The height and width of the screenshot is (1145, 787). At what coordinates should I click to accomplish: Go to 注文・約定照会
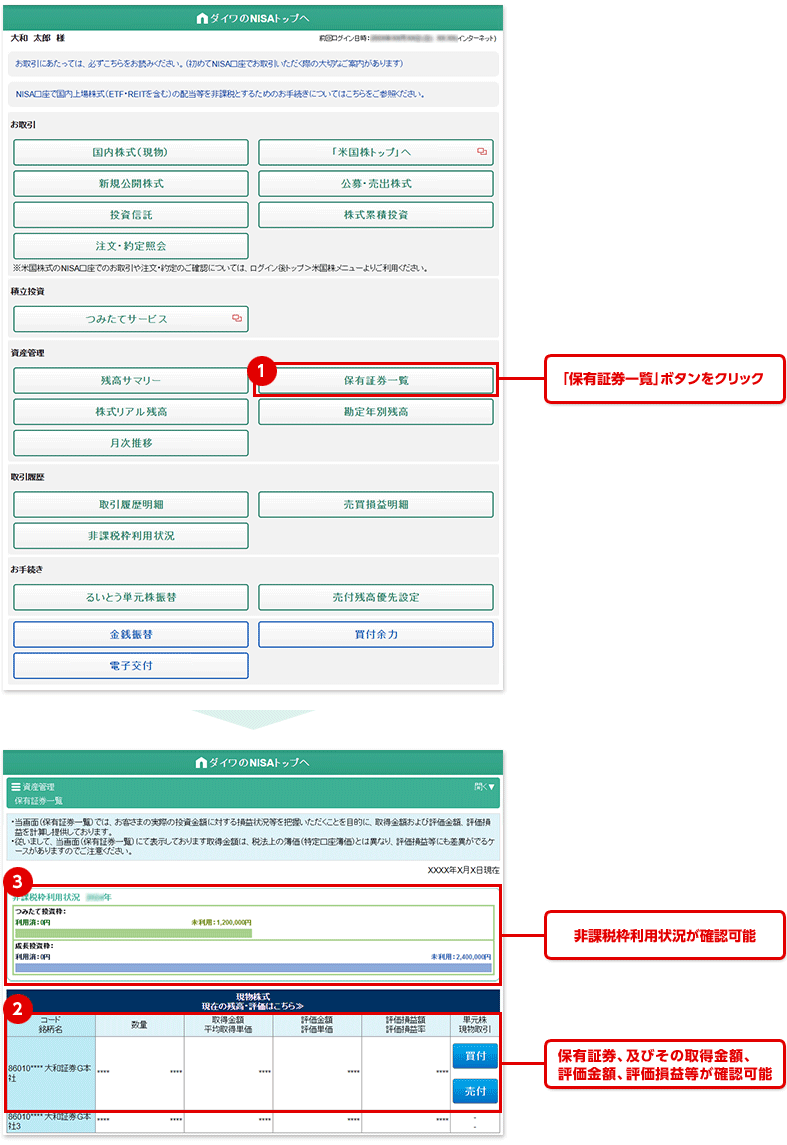click(x=131, y=246)
